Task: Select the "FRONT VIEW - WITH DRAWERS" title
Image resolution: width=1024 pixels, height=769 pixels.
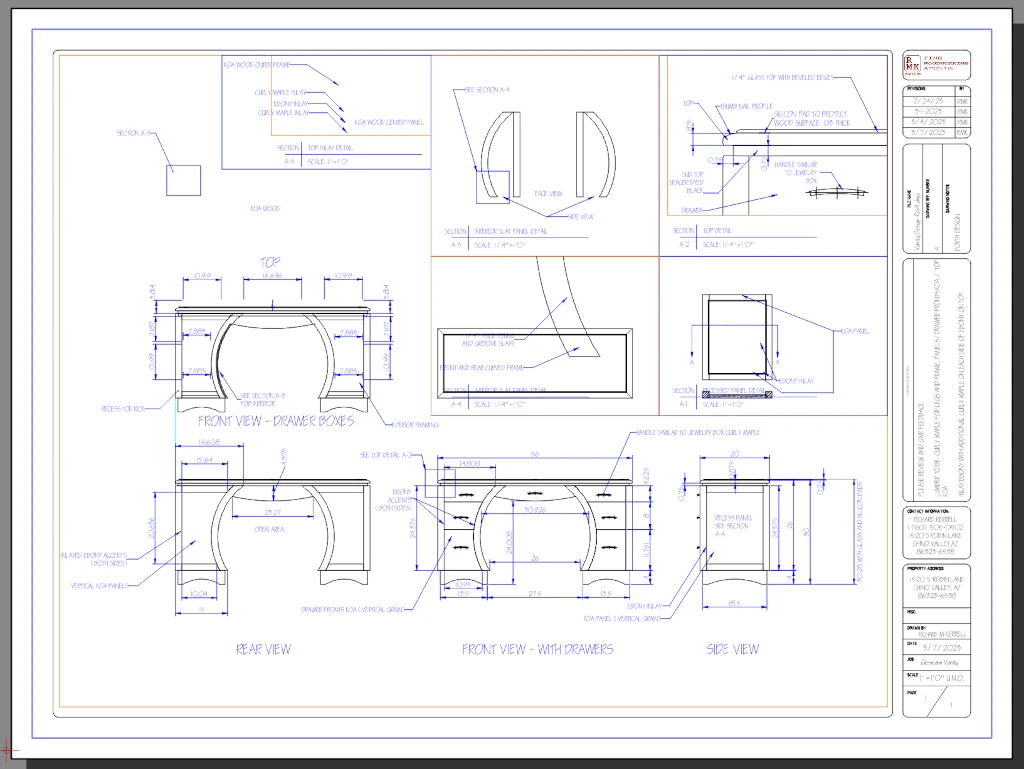Action: point(537,649)
